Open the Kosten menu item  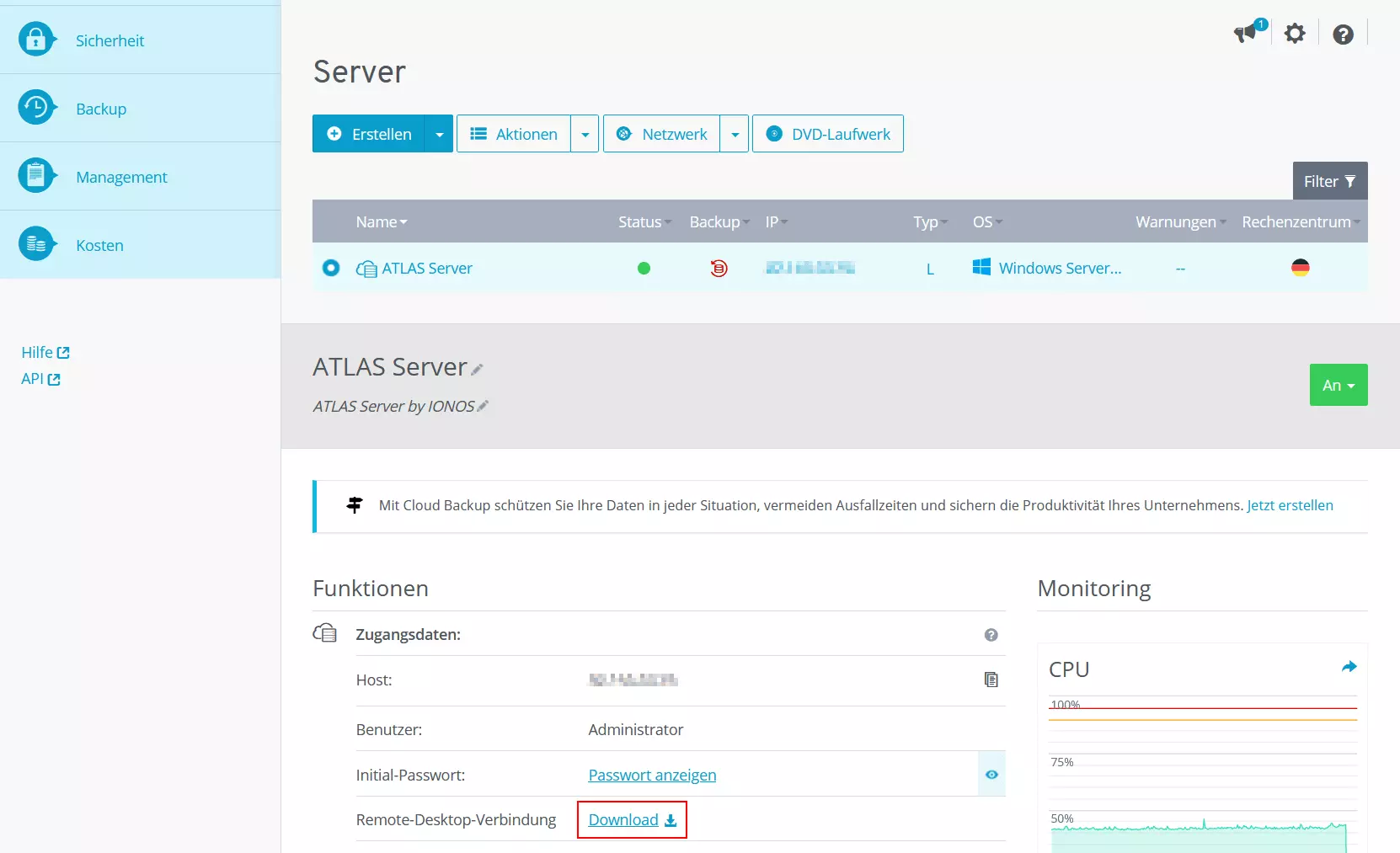pyautogui.click(x=140, y=244)
